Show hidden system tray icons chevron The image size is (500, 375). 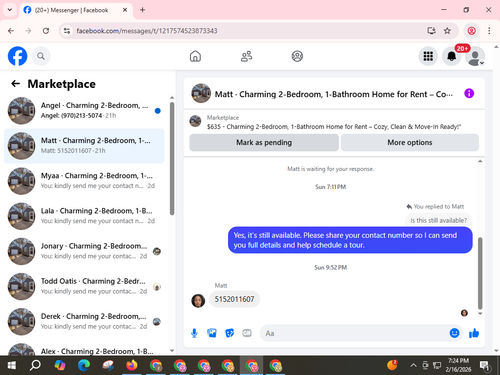pyautogui.click(x=413, y=365)
